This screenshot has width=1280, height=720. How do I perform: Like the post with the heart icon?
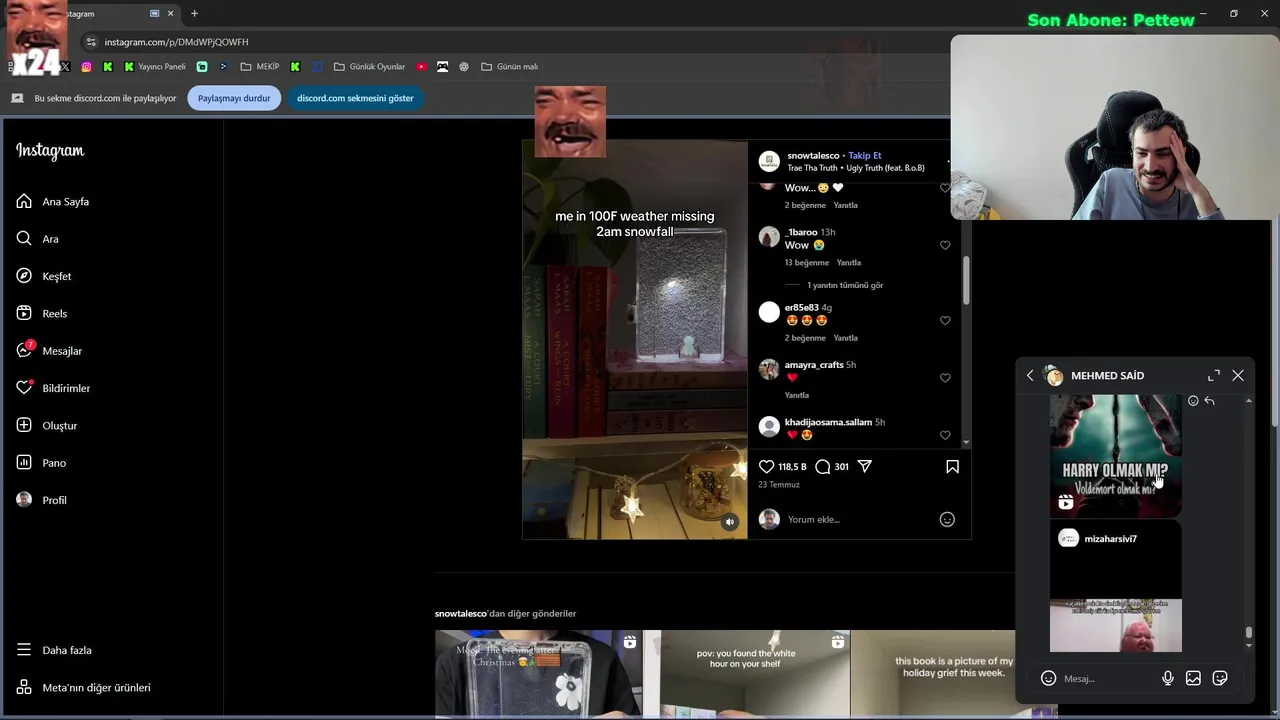(x=767, y=467)
